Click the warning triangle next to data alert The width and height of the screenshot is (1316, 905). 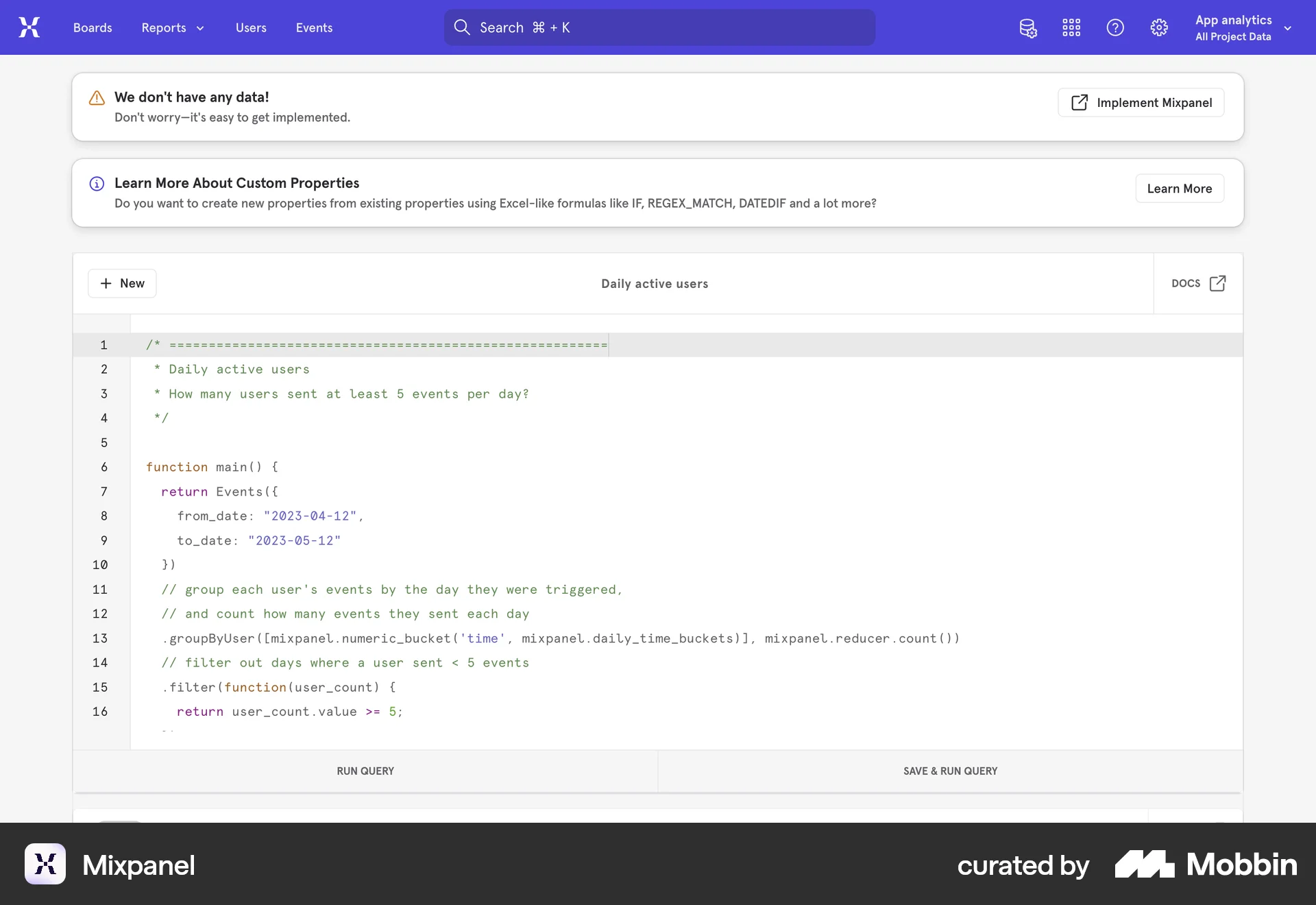coord(97,98)
